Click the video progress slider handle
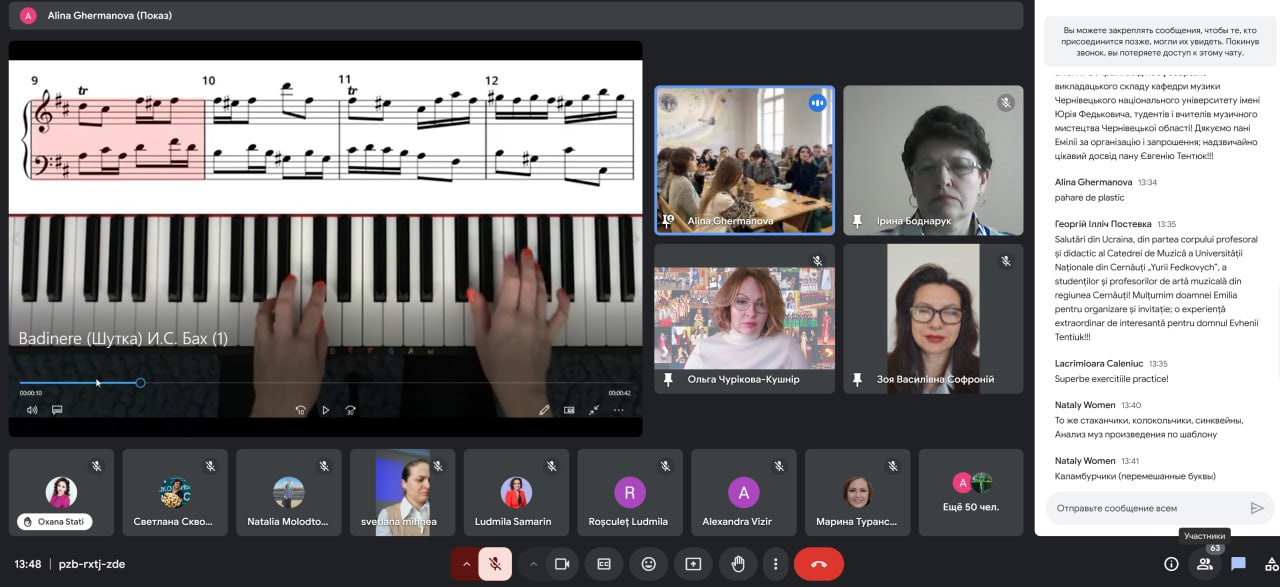 click(x=140, y=383)
